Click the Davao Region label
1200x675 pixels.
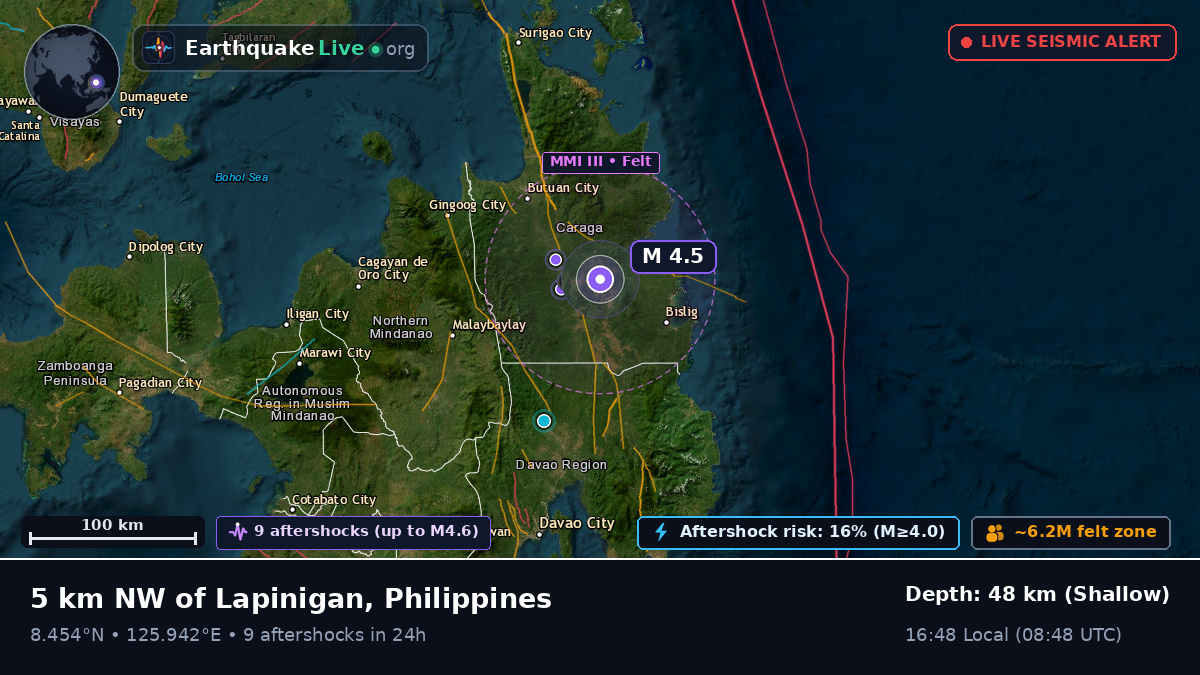(561, 465)
